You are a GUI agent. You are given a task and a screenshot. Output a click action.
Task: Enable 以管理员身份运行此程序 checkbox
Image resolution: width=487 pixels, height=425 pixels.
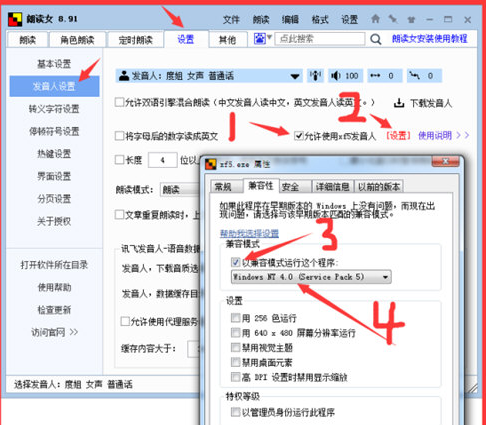(x=235, y=412)
